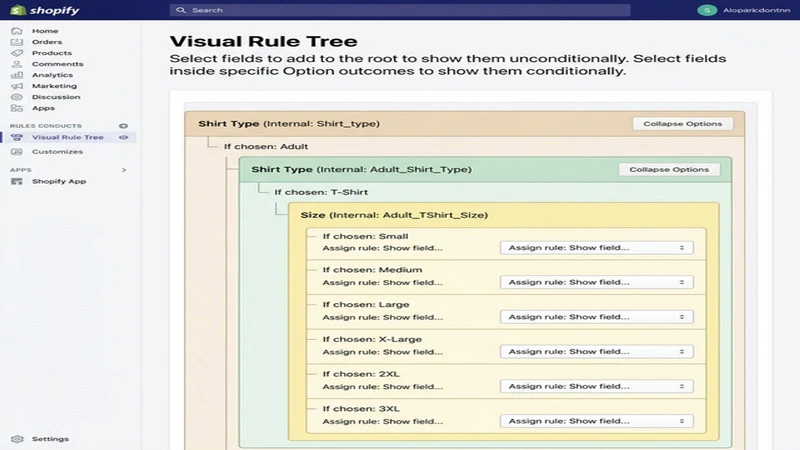Click into the Search field
This screenshot has height=450, width=800.
[400, 10]
